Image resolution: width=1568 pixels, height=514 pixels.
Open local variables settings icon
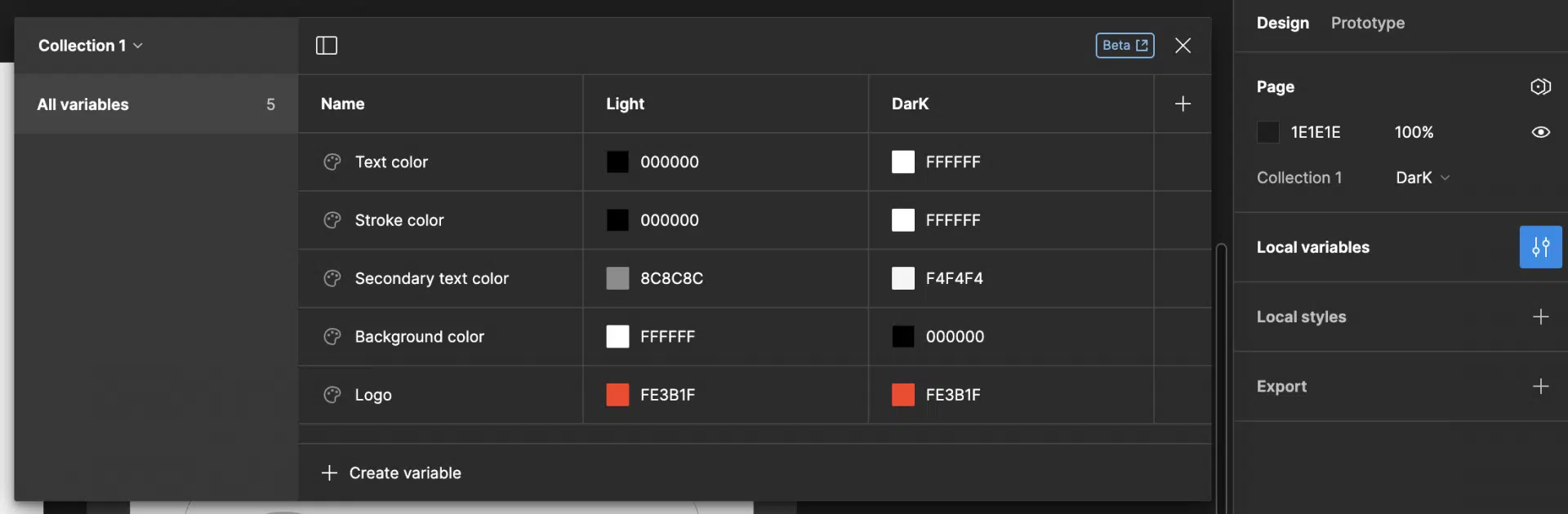pos(1540,247)
